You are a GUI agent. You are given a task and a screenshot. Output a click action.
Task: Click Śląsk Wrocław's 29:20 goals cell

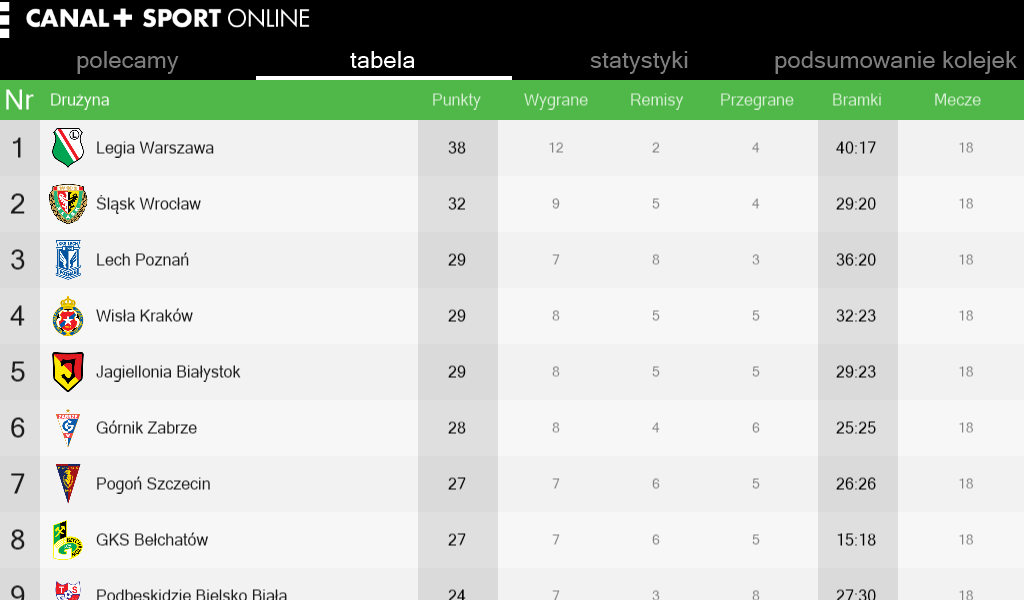(x=856, y=204)
